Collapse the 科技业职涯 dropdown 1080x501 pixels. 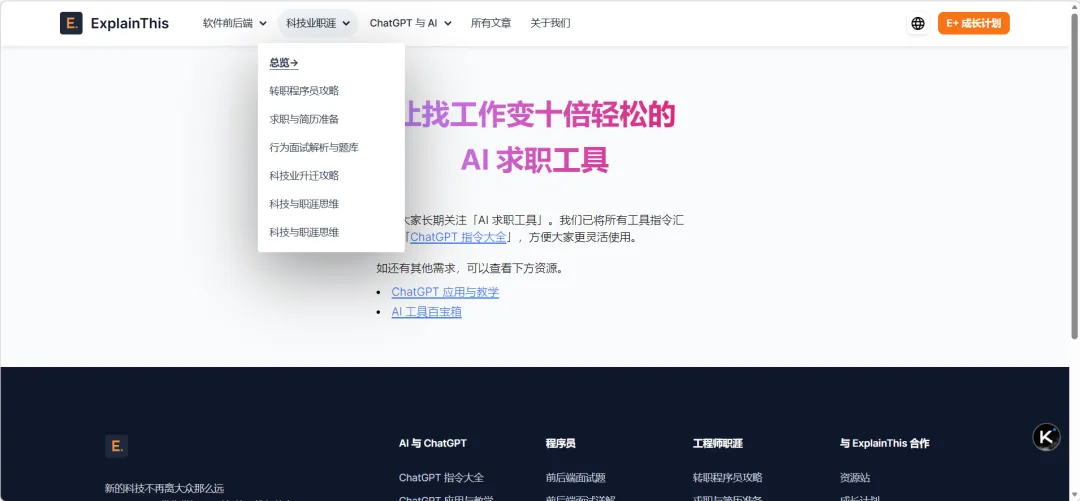[x=318, y=23]
